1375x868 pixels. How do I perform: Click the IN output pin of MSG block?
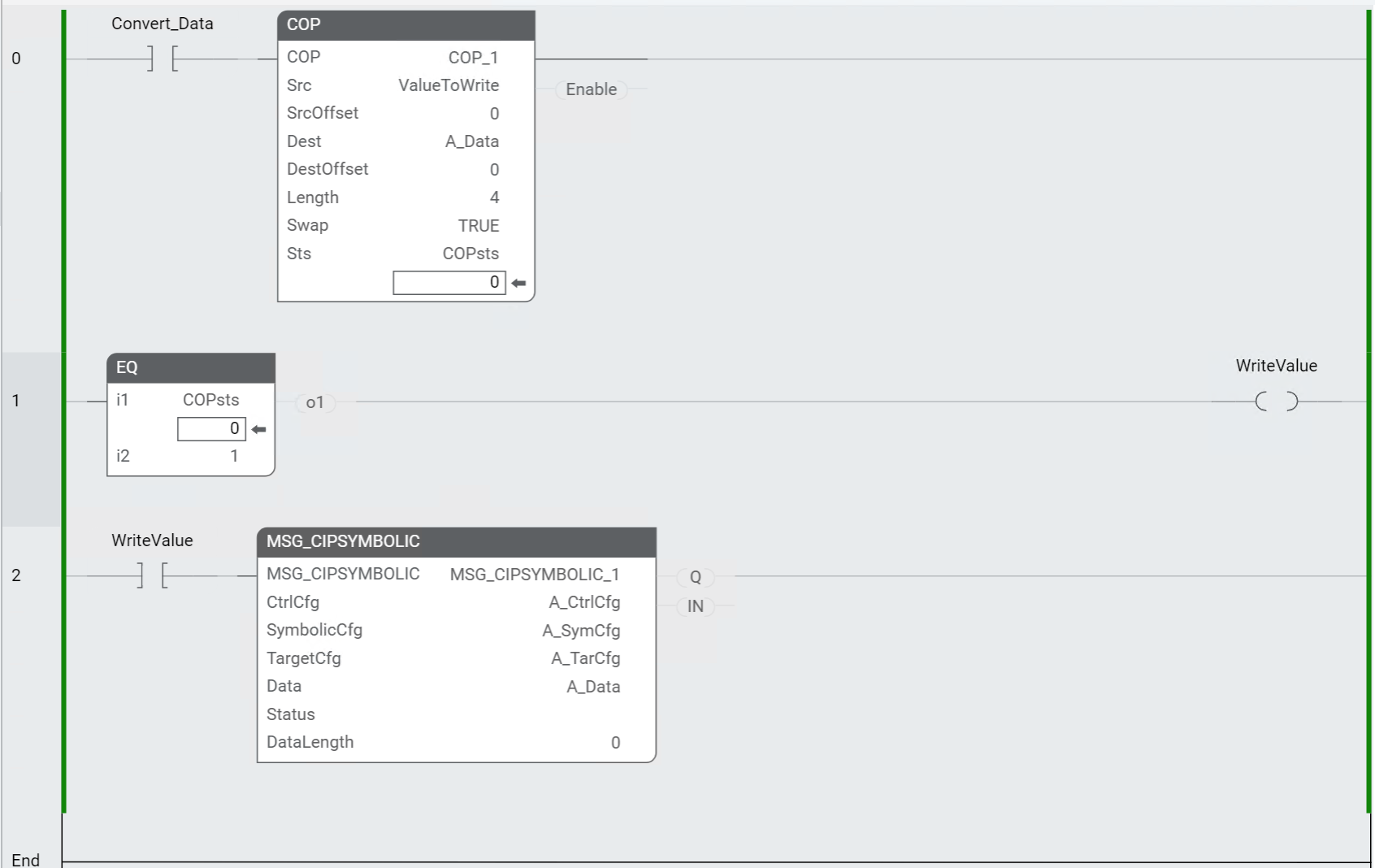[695, 606]
